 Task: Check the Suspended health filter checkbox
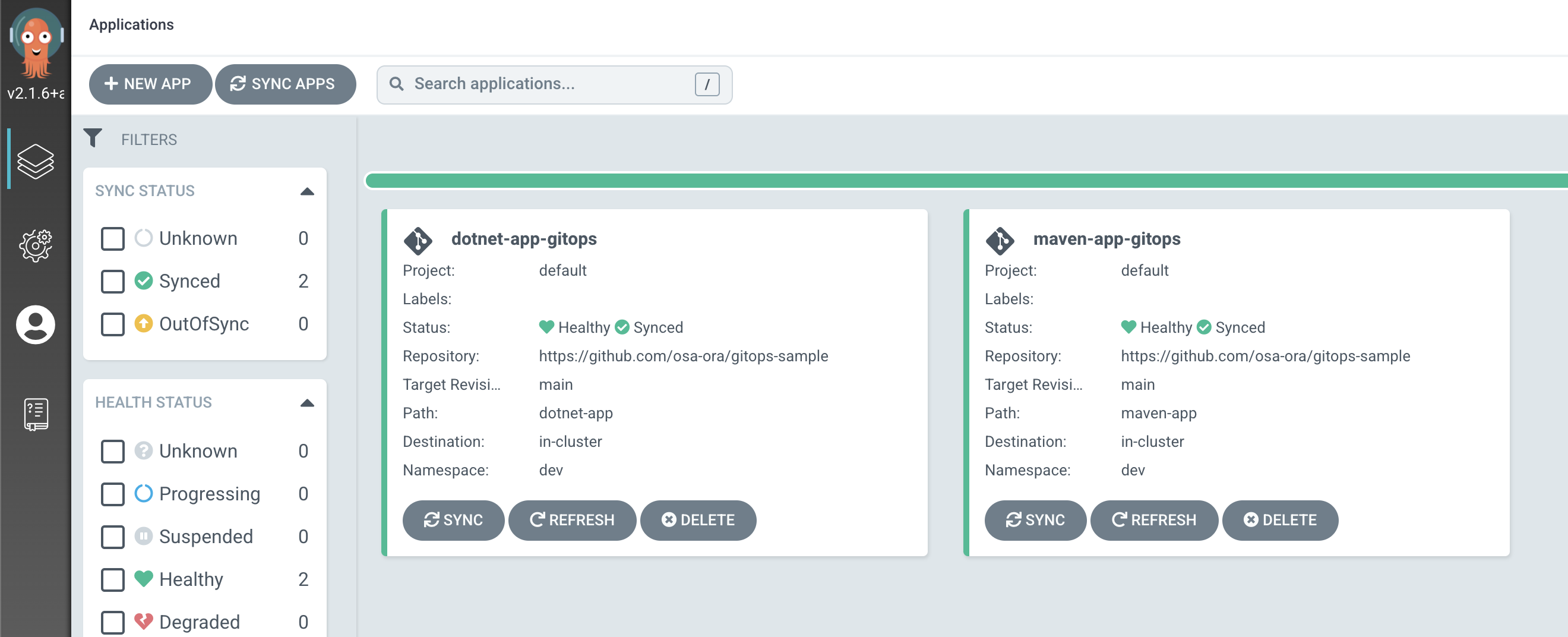[x=113, y=537]
